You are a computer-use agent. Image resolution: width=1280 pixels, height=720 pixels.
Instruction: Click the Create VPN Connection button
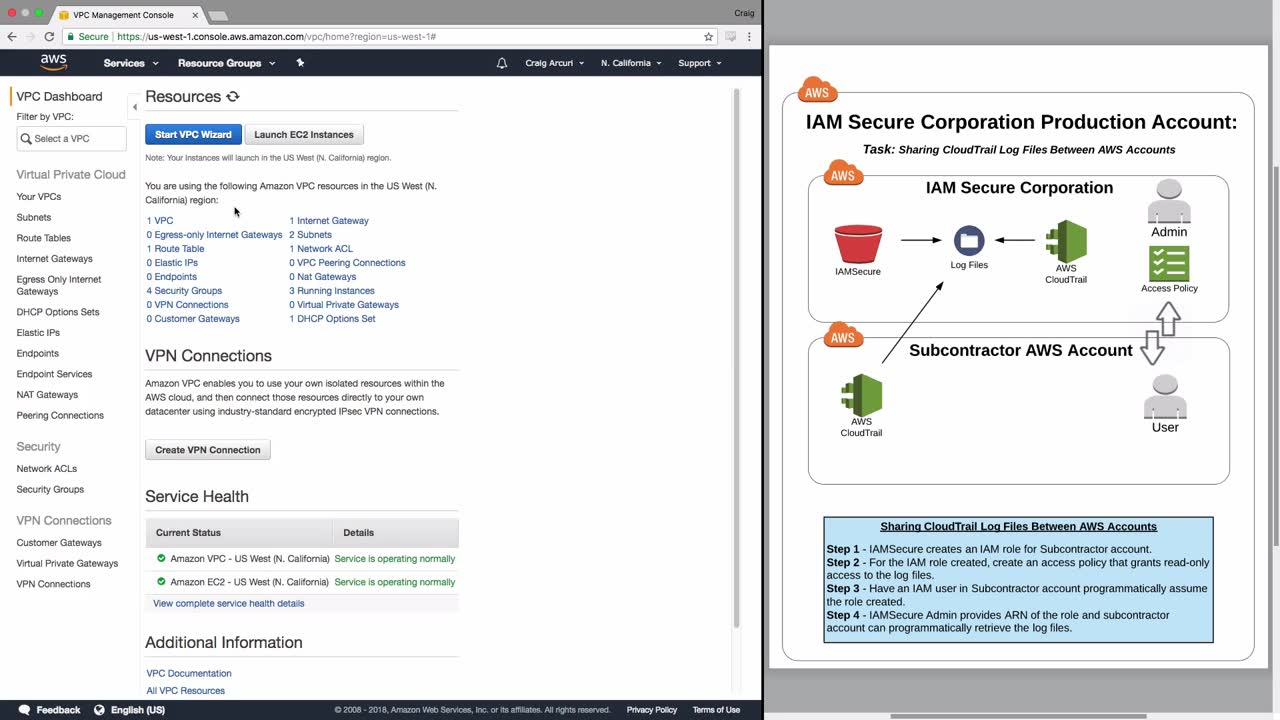click(208, 450)
